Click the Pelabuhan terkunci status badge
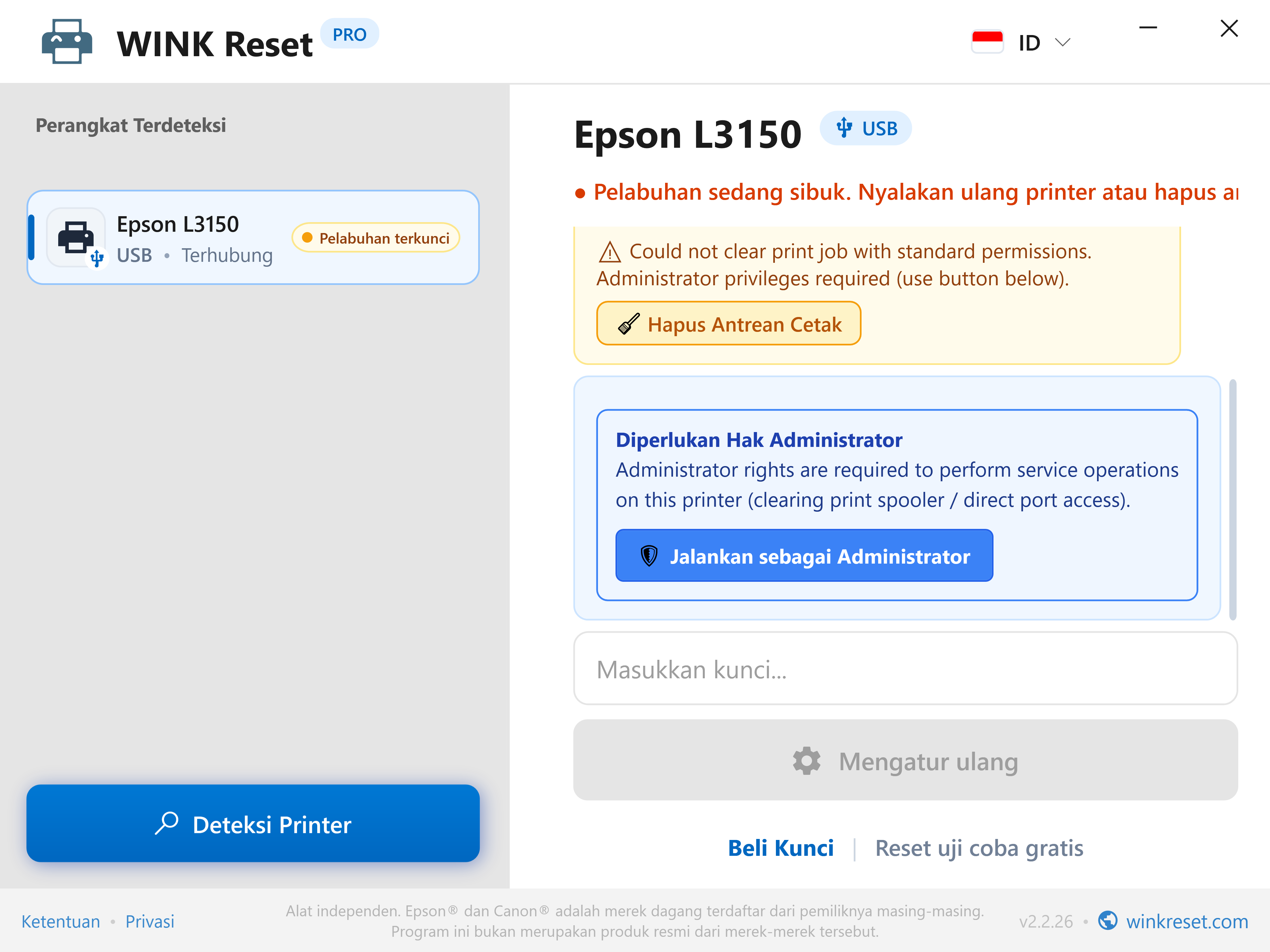 375,238
